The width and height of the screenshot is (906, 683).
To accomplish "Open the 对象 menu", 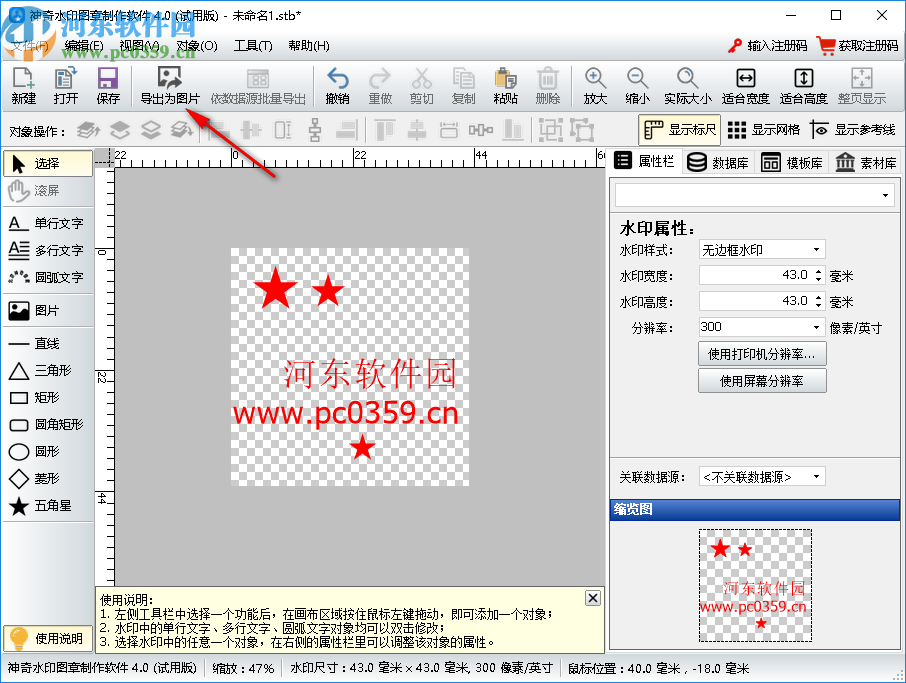I will pos(195,45).
